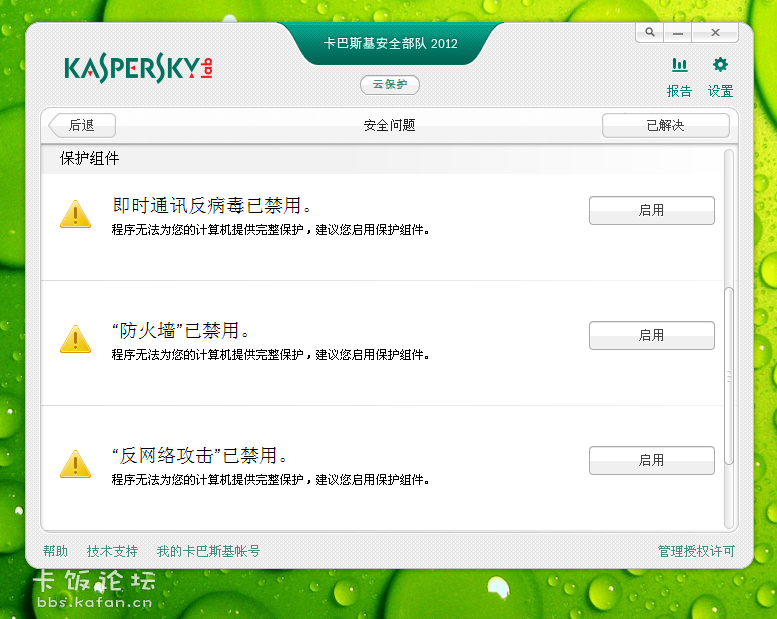Close the Kaspersky window
The image size is (777, 619).
[x=715, y=32]
